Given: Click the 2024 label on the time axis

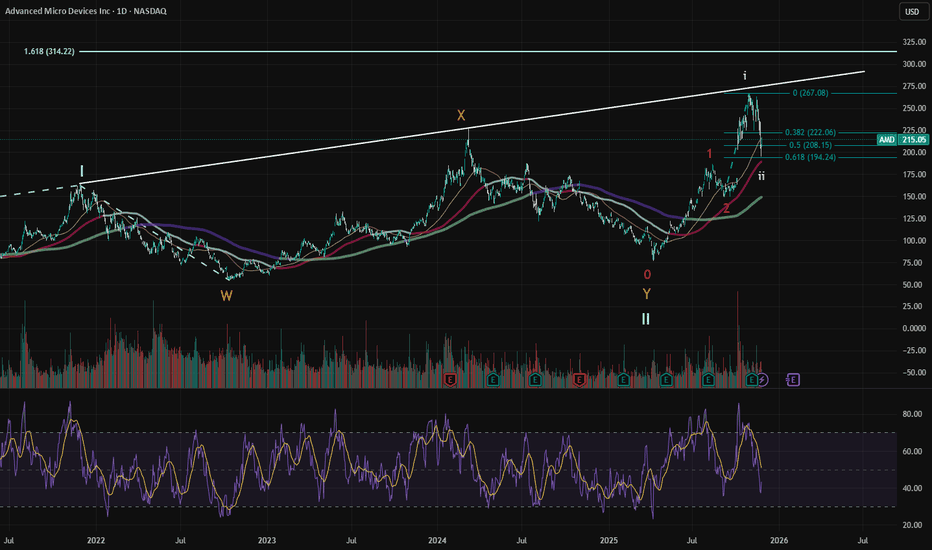Looking at the screenshot, I should (x=437, y=540).
